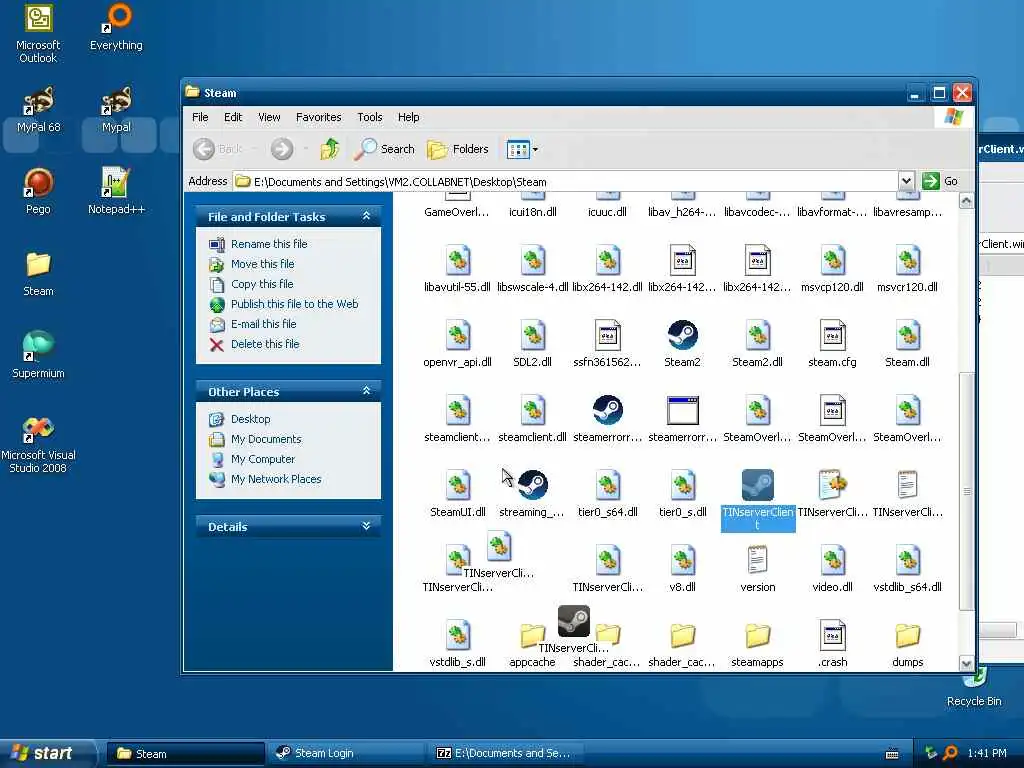Collapse the File and Folder Tasks panel
The height and width of the screenshot is (768, 1024).
click(x=366, y=216)
